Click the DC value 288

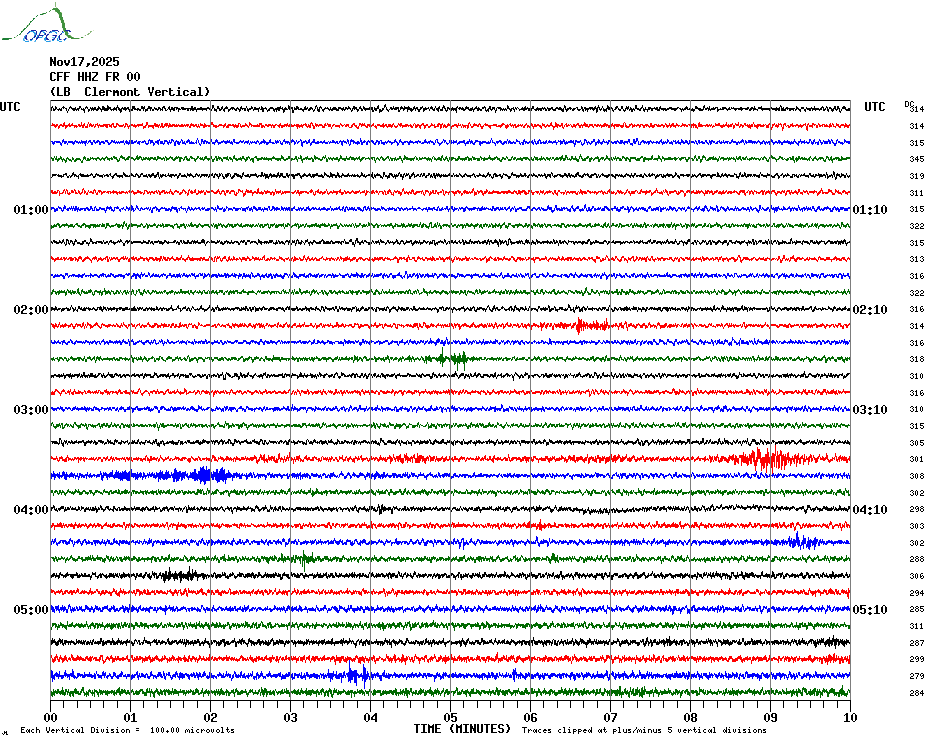click(917, 559)
